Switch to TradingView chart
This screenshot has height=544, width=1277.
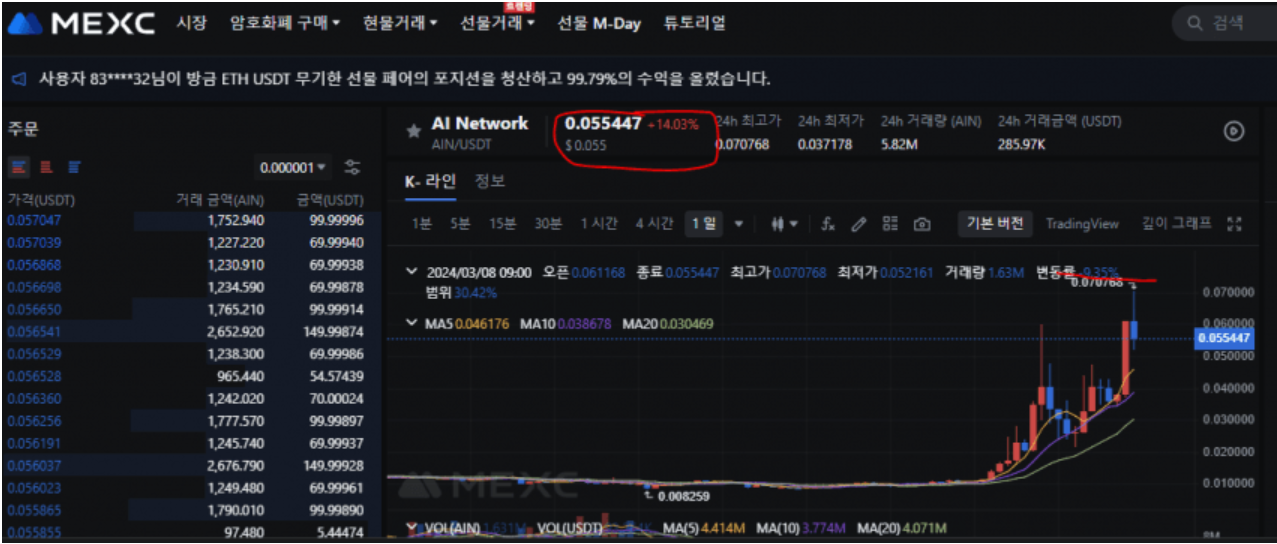click(x=1082, y=224)
